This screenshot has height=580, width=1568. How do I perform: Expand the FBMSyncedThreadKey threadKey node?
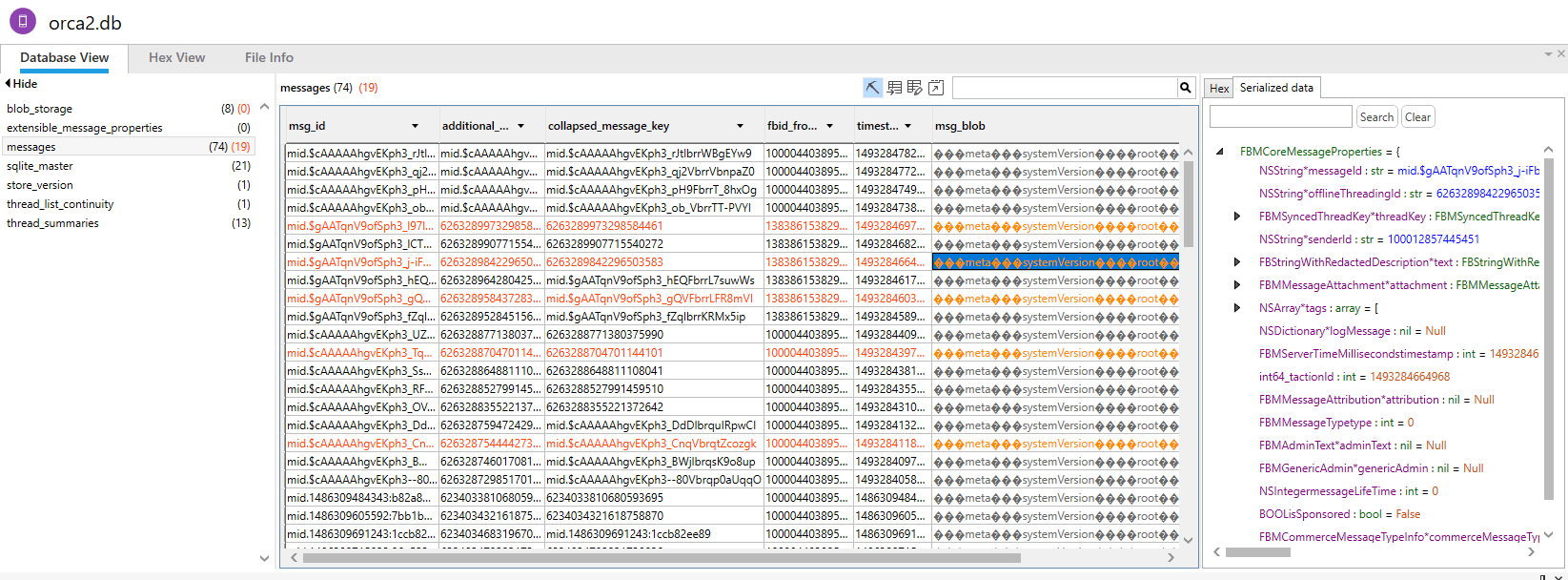[x=1237, y=217]
